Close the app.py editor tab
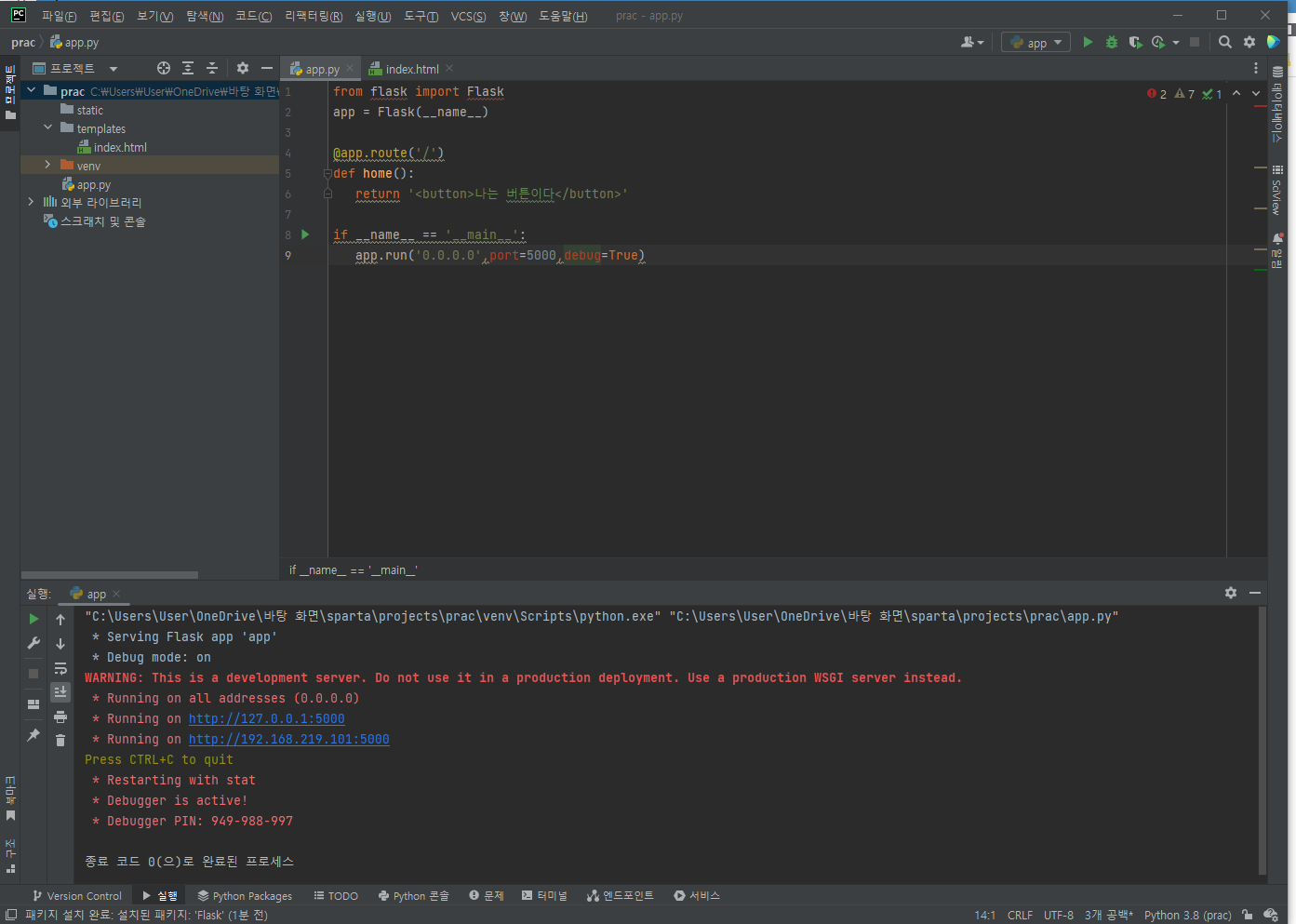This screenshot has height=924, width=1296. [350, 68]
